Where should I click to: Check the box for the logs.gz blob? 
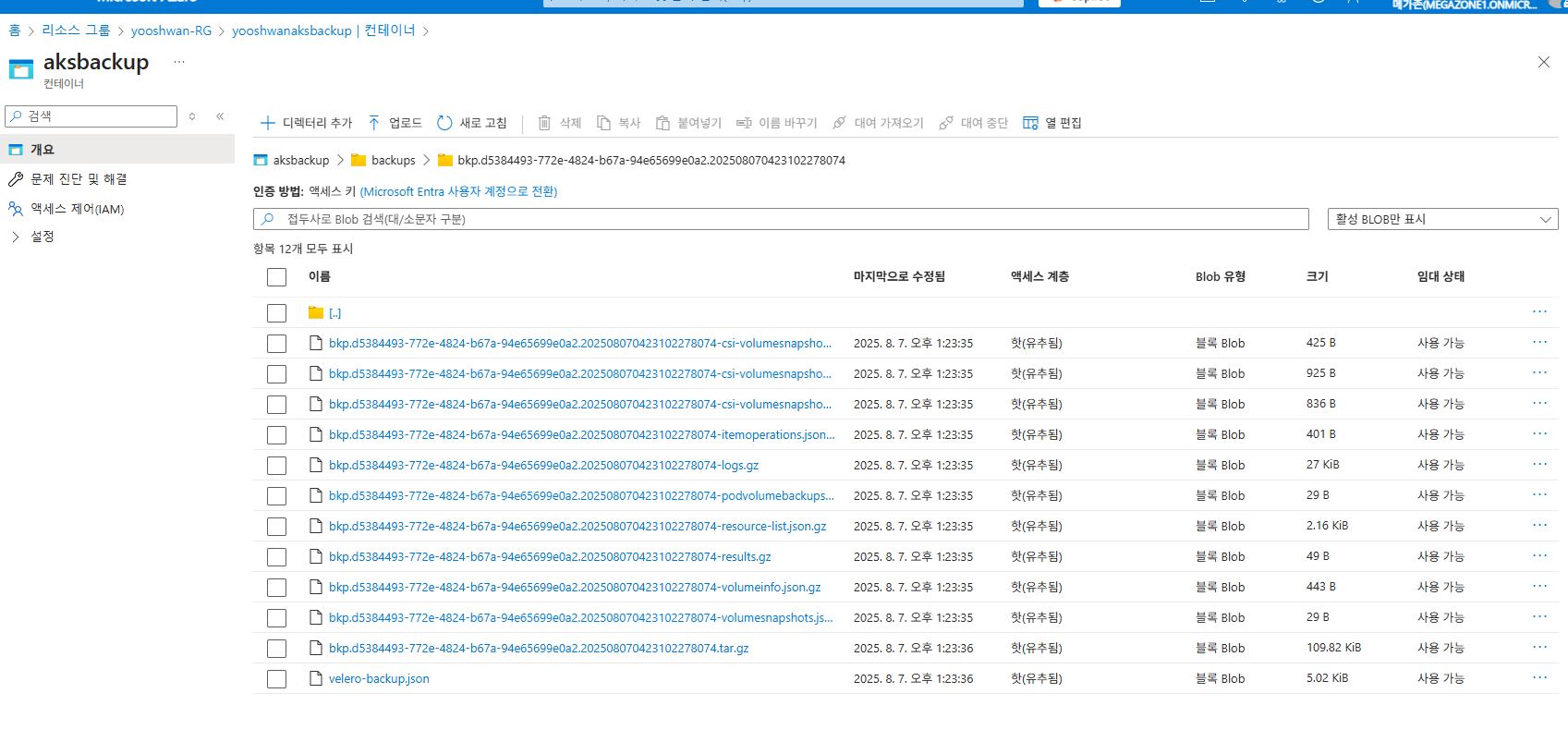tap(276, 466)
